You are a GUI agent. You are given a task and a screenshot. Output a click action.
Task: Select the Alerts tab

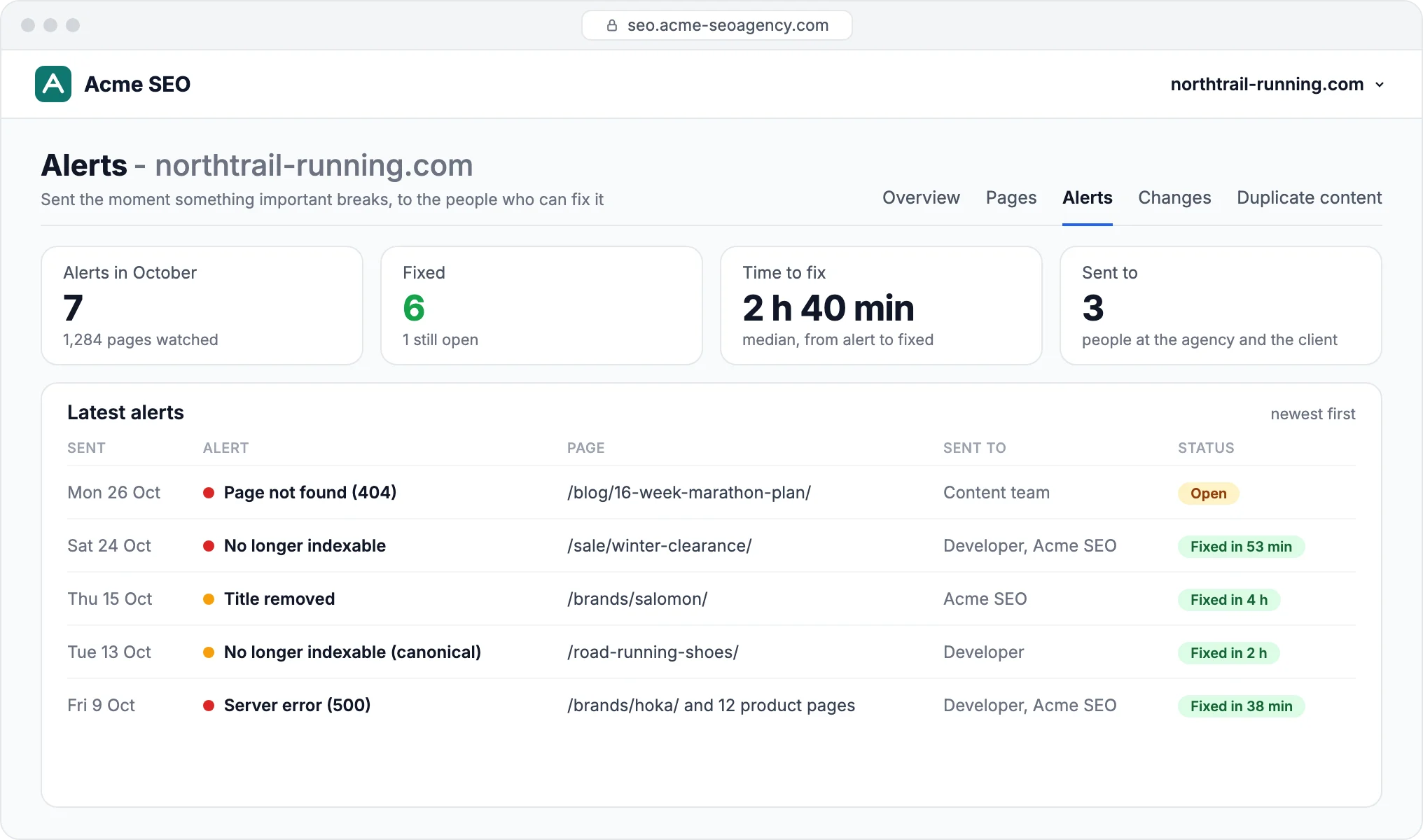(x=1088, y=198)
